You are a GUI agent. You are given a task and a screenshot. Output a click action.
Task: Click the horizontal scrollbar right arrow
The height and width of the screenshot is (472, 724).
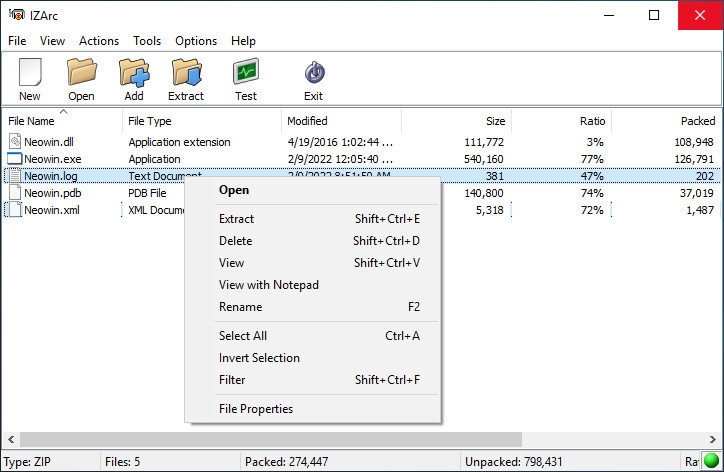[x=712, y=439]
